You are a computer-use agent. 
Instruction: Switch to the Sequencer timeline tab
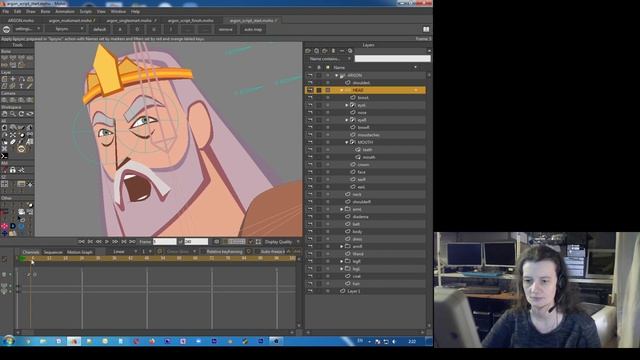click(53, 252)
